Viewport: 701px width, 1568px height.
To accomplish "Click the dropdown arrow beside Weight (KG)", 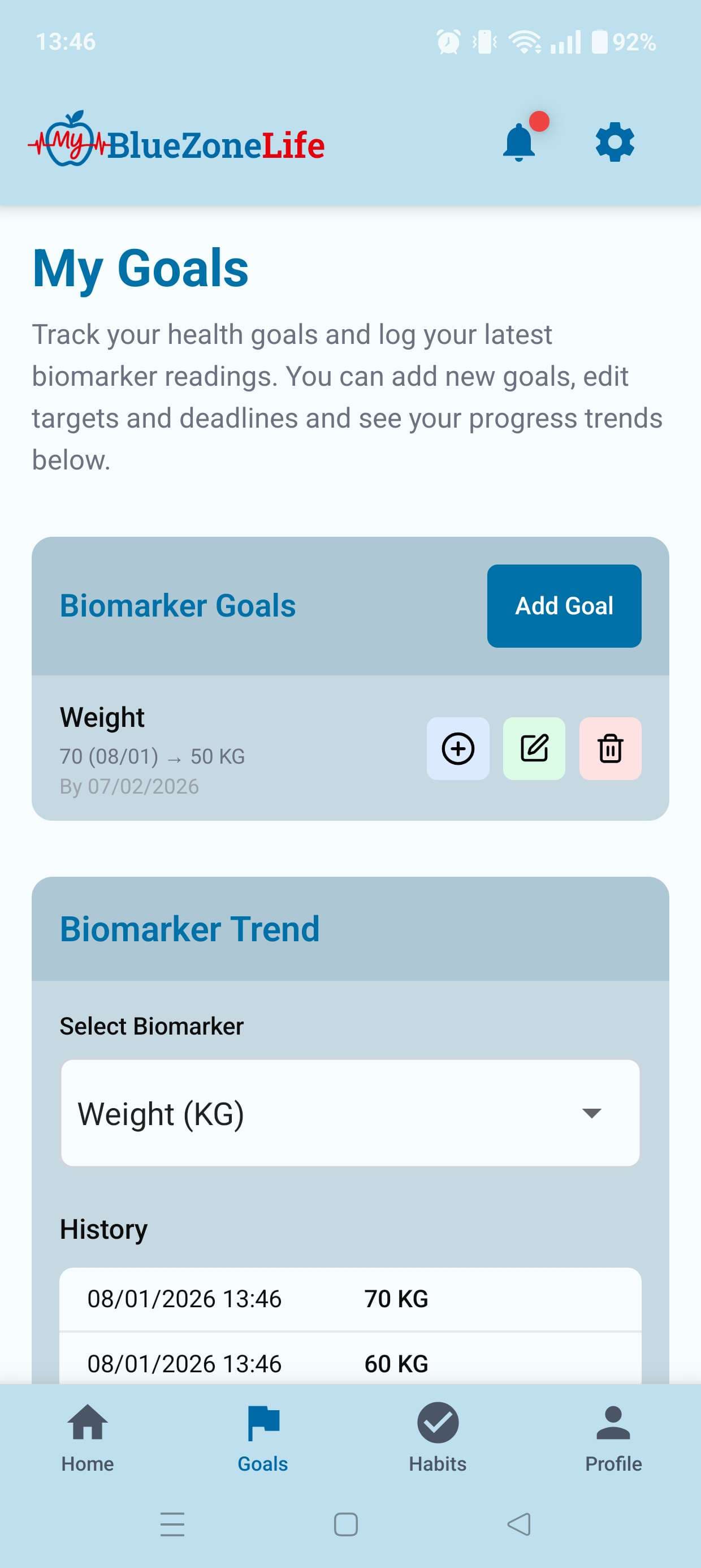I will [591, 1113].
